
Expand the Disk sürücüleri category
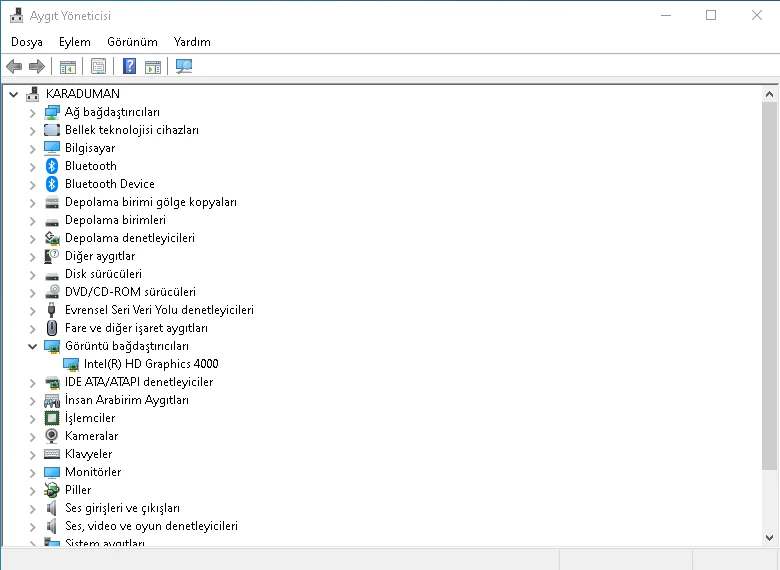click(32, 275)
